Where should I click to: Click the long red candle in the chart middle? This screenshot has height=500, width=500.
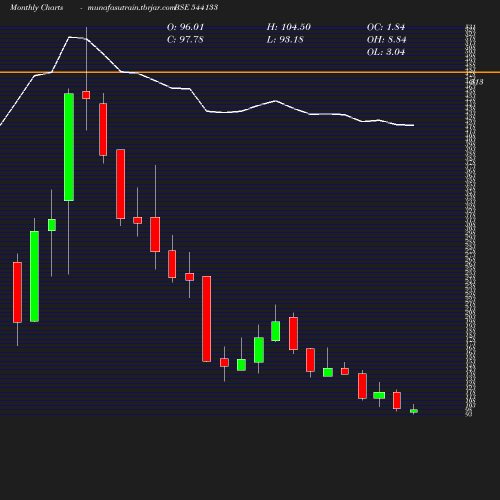point(207,319)
